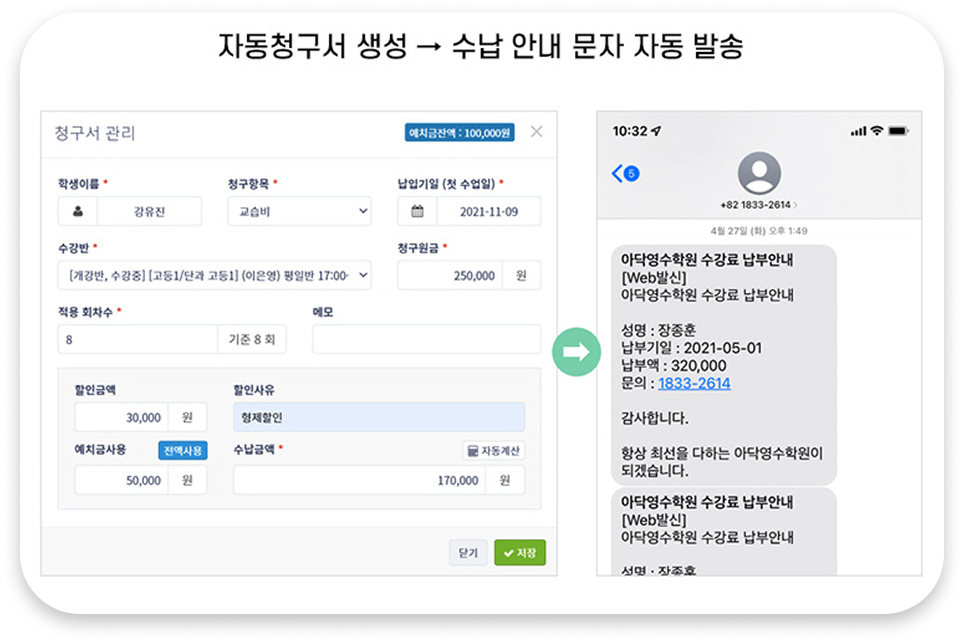Tap the Wi-Fi status icon
Viewport: 964px width, 642px height.
click(877, 131)
